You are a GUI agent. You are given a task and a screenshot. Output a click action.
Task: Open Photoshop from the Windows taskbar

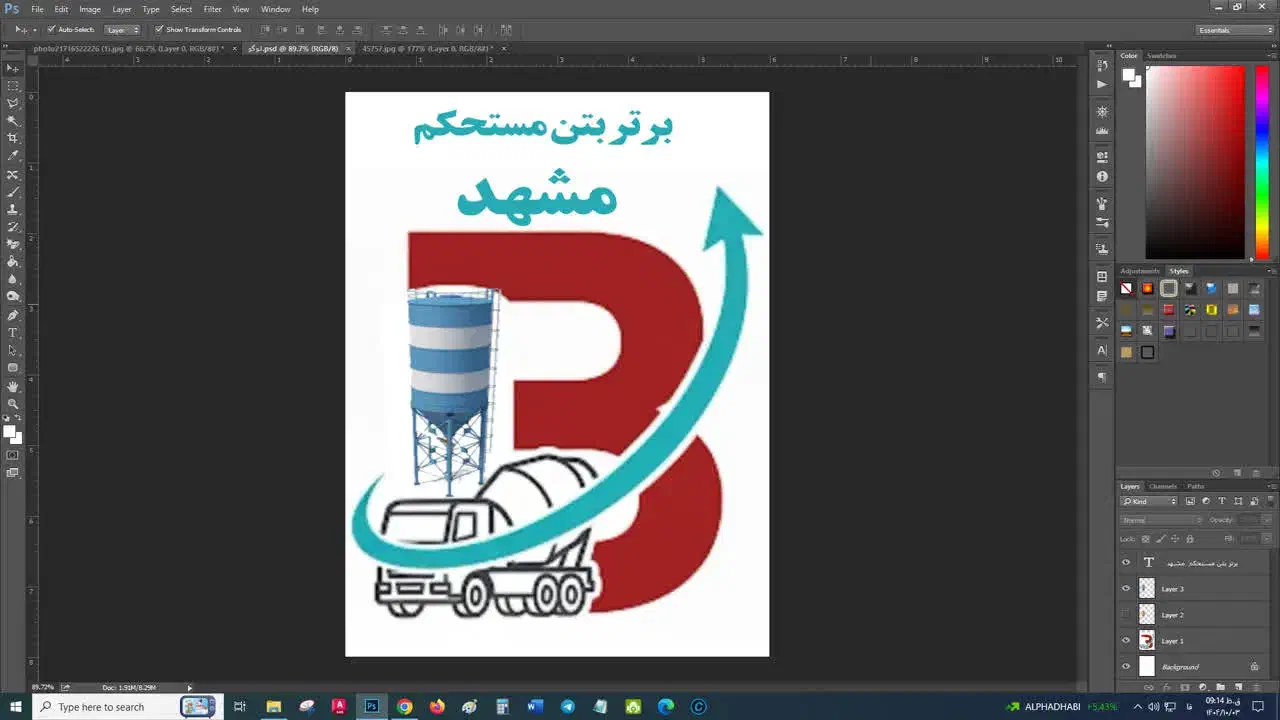coord(372,707)
